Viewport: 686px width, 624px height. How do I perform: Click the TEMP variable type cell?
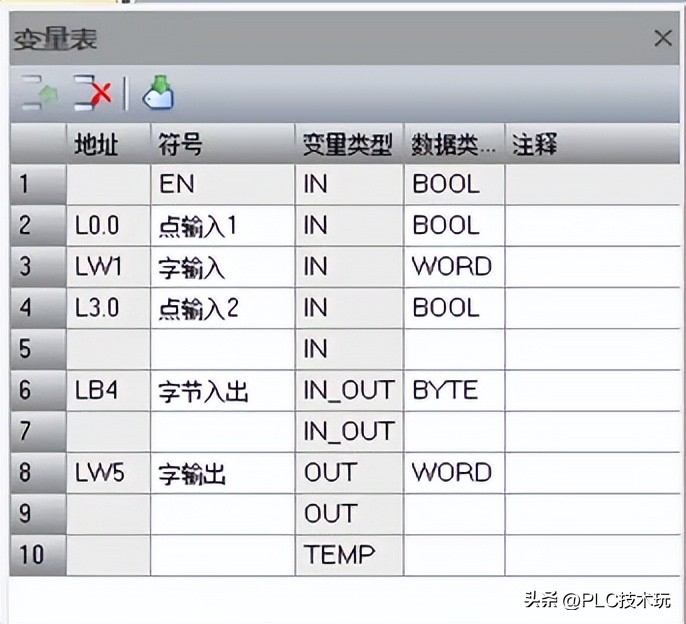[349, 555]
